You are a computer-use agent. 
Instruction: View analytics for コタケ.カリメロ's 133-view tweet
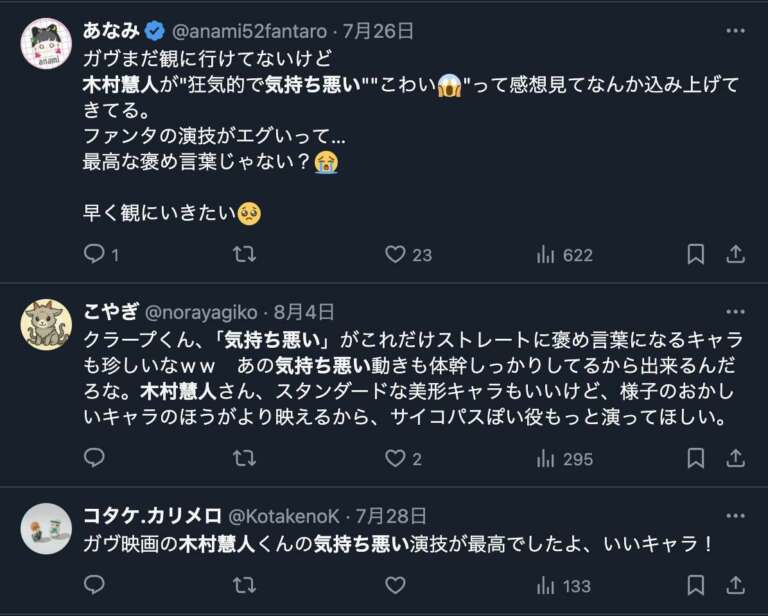[546, 585]
